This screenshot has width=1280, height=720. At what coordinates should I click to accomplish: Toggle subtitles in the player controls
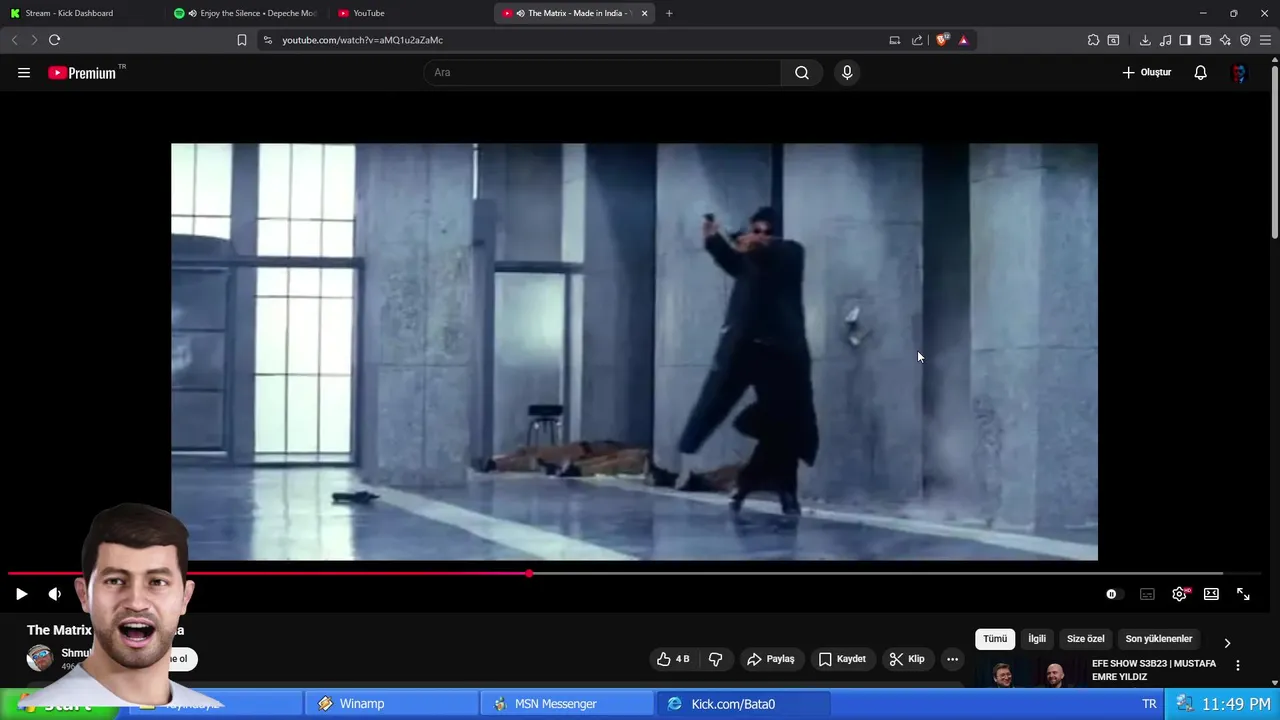pos(1147,594)
